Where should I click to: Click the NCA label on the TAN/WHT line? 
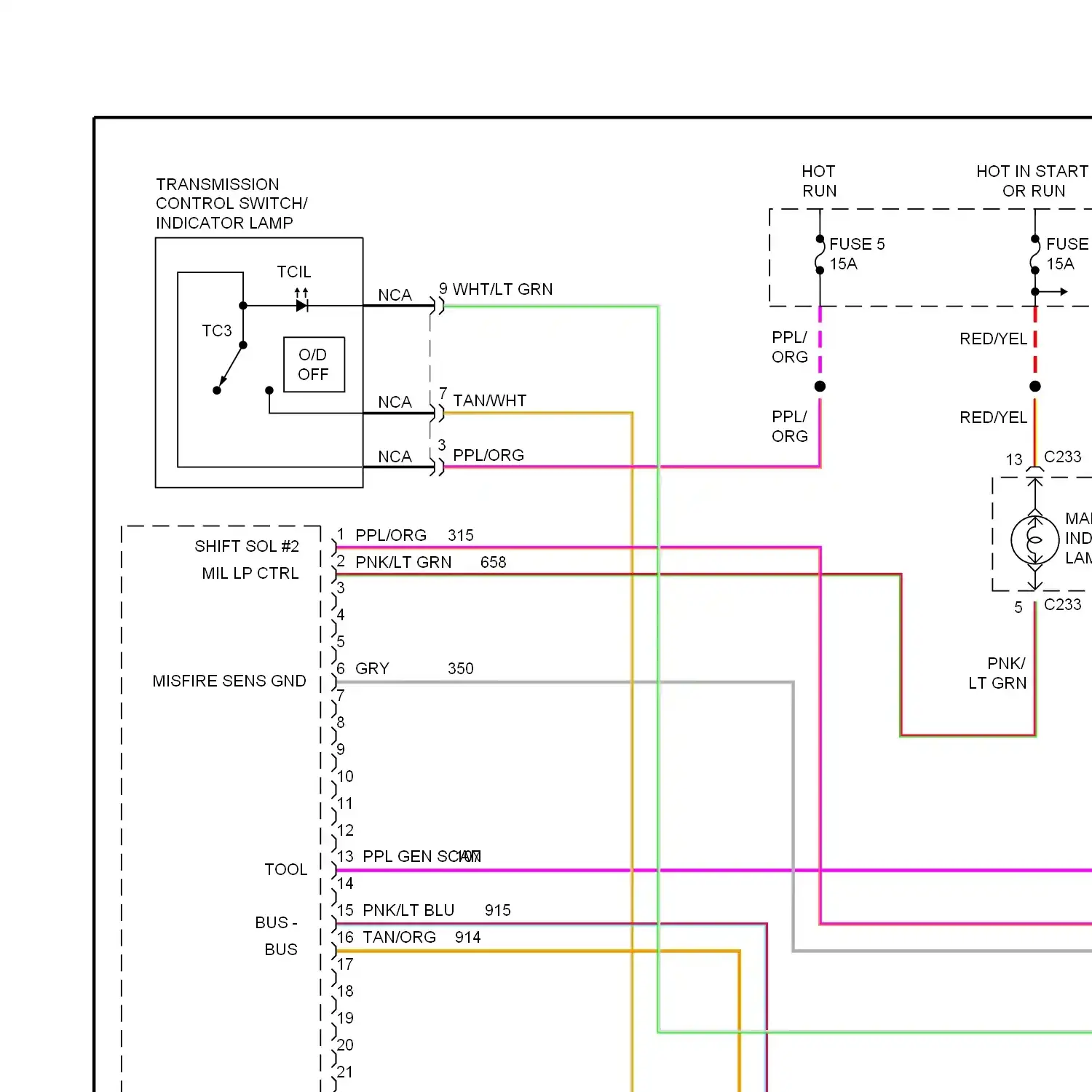click(395, 402)
